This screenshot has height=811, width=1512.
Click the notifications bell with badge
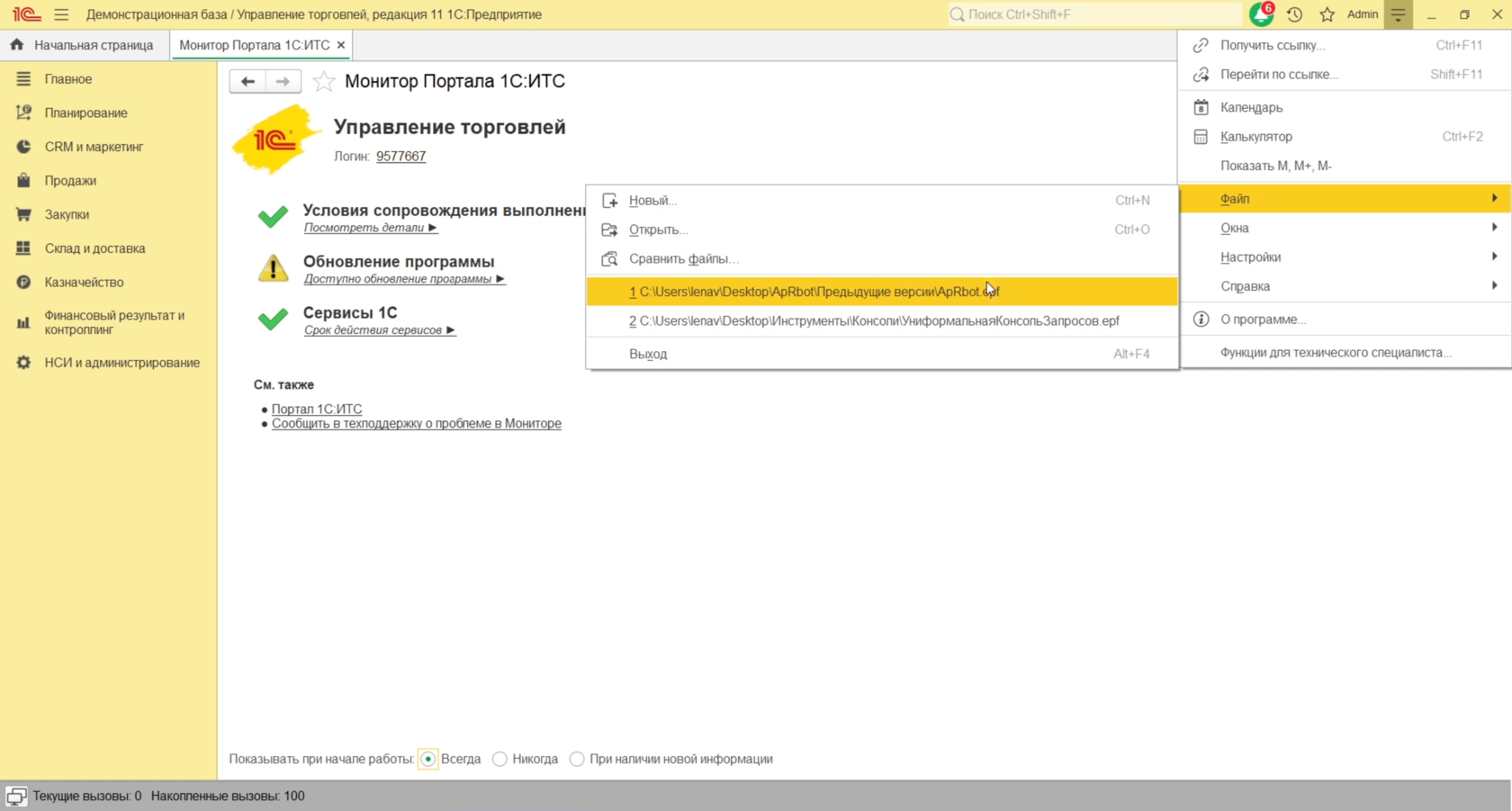[x=1262, y=14]
